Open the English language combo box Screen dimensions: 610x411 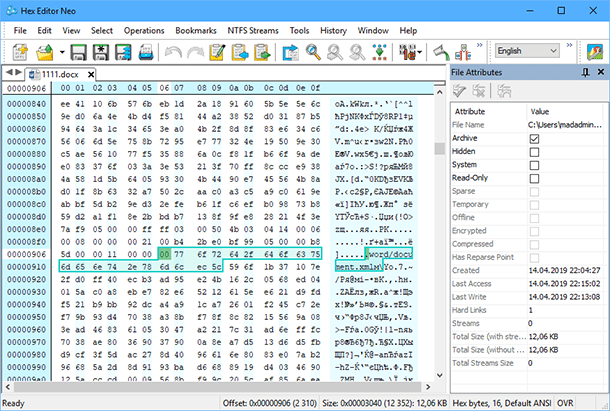click(528, 51)
